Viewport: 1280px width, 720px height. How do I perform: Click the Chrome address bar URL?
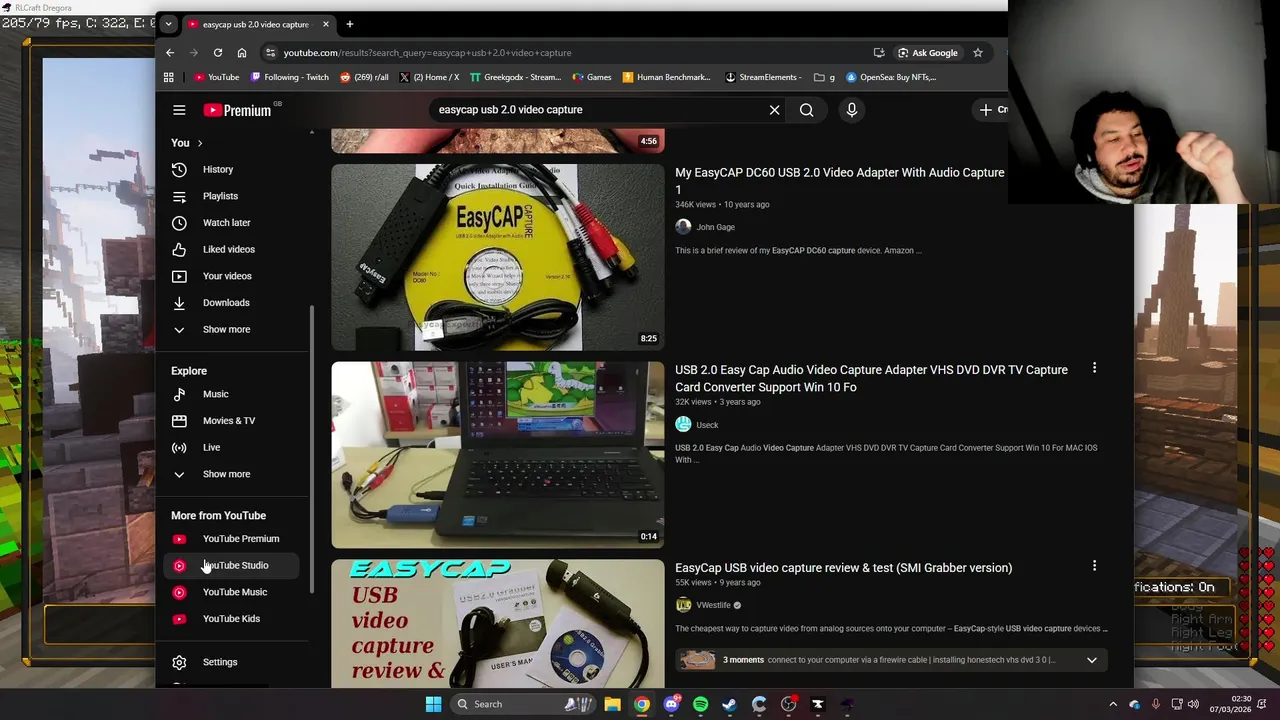coord(427,53)
